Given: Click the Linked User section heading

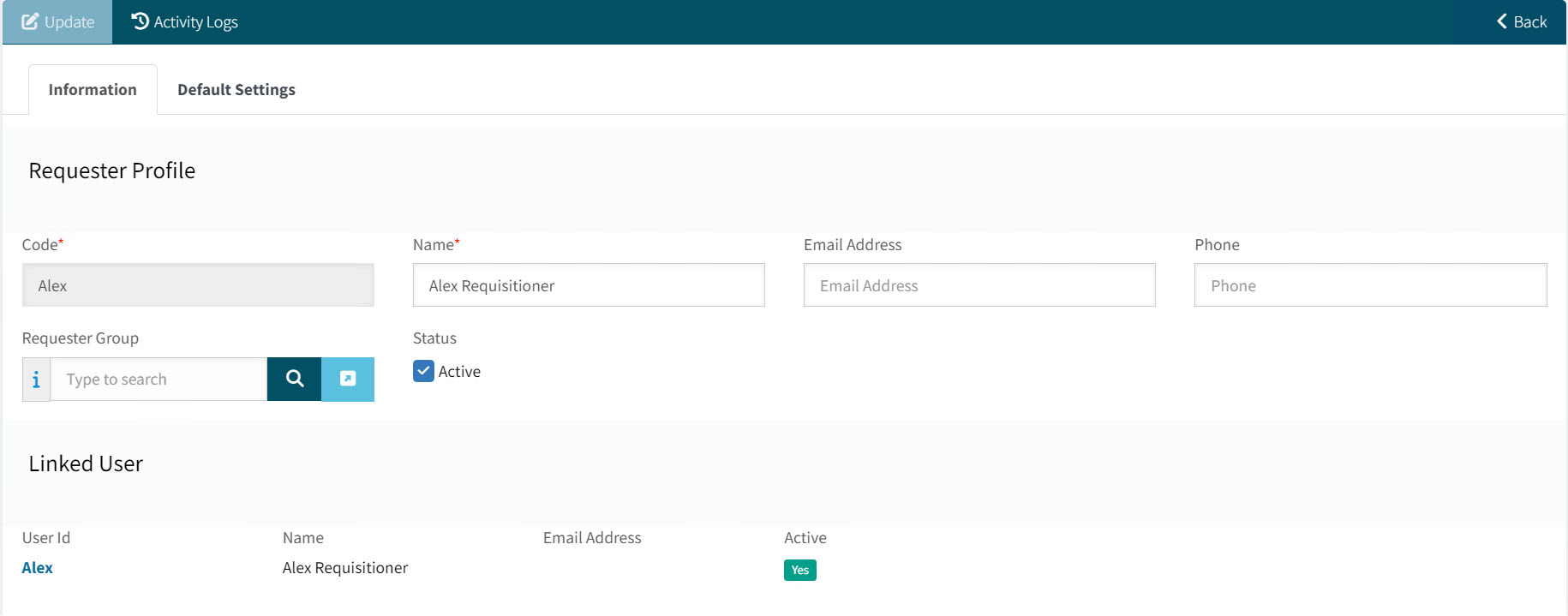Looking at the screenshot, I should (86, 464).
